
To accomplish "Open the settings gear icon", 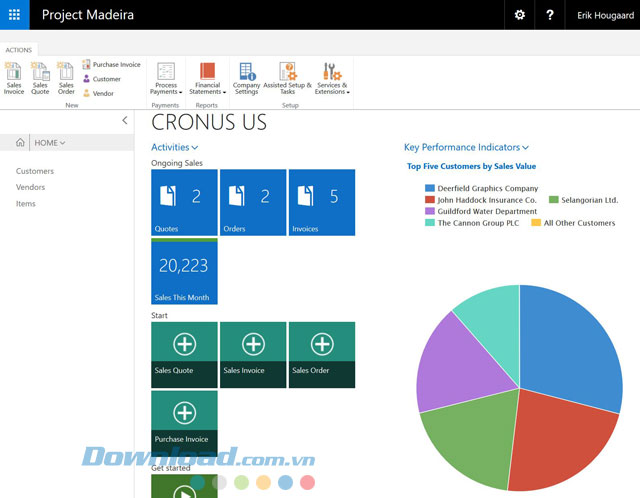I will click(x=519, y=15).
